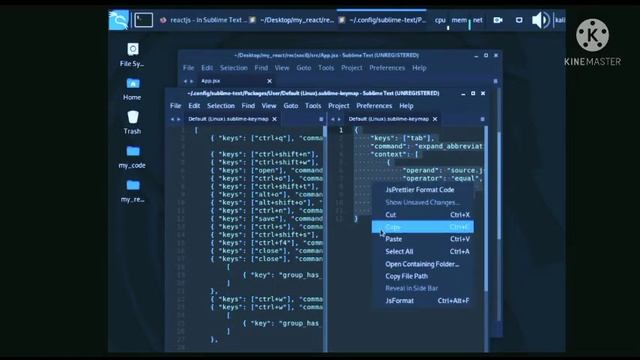
Task: Open Find menu in the front keymap window
Action: point(248,106)
